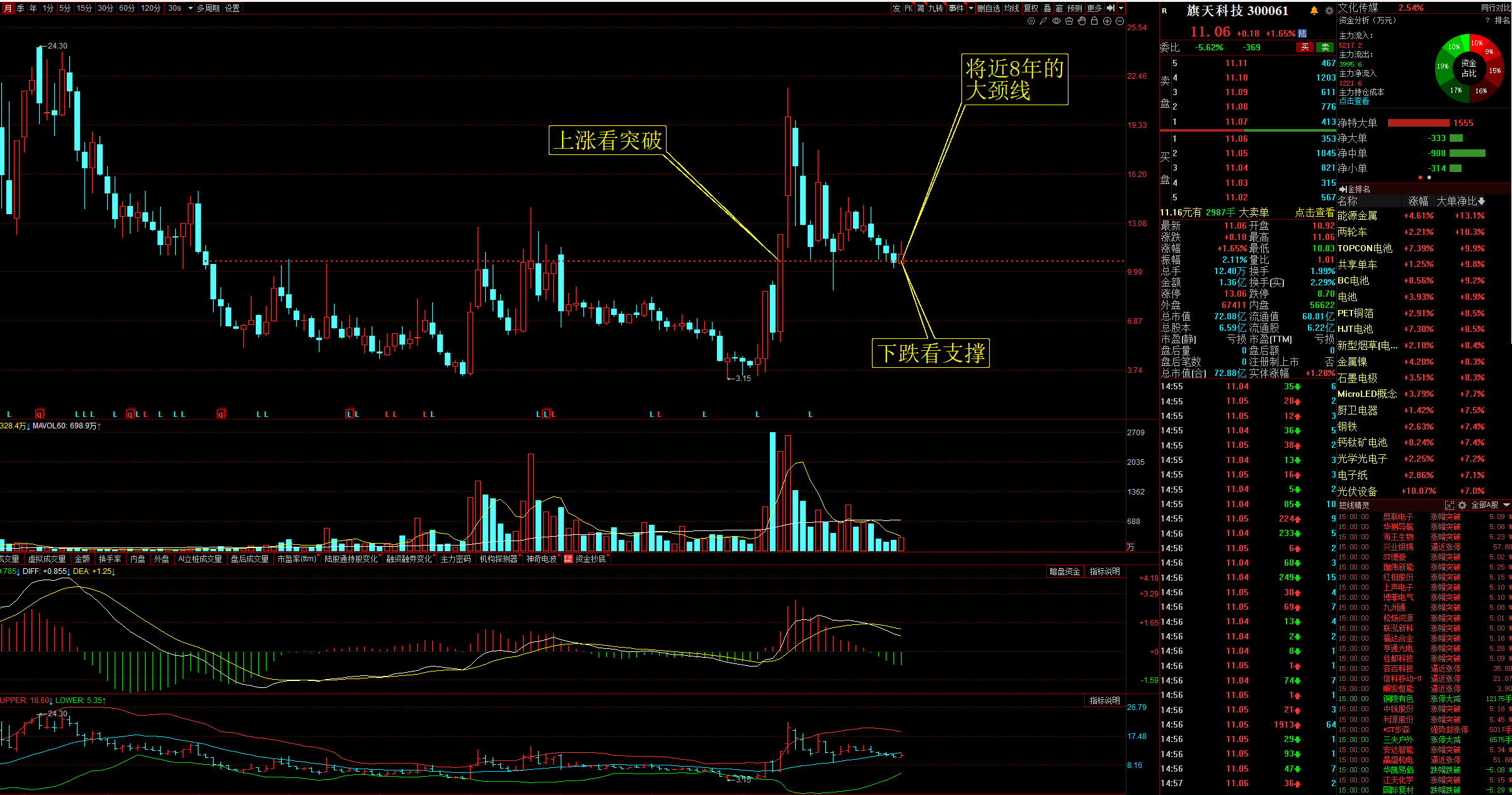Click the 净特大单 red bar
The height and width of the screenshot is (795, 1512).
click(x=1418, y=123)
